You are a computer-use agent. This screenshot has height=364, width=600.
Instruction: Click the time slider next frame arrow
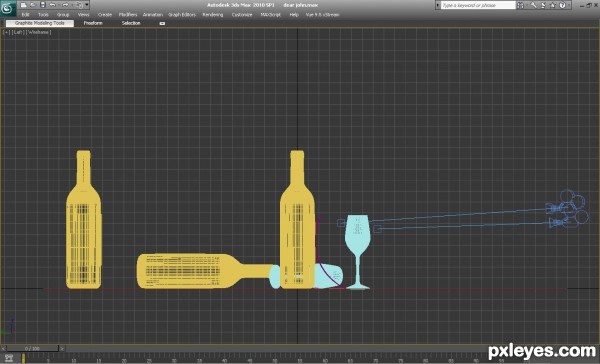point(62,348)
